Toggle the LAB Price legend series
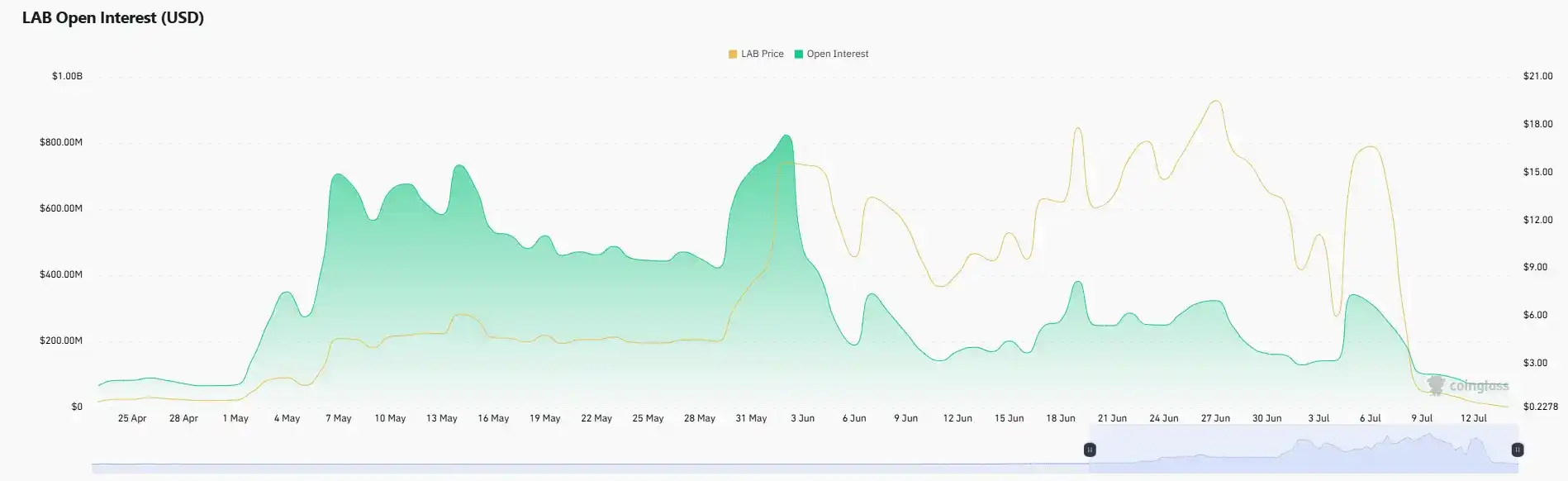Image resolution: width=1568 pixels, height=481 pixels. [x=756, y=54]
